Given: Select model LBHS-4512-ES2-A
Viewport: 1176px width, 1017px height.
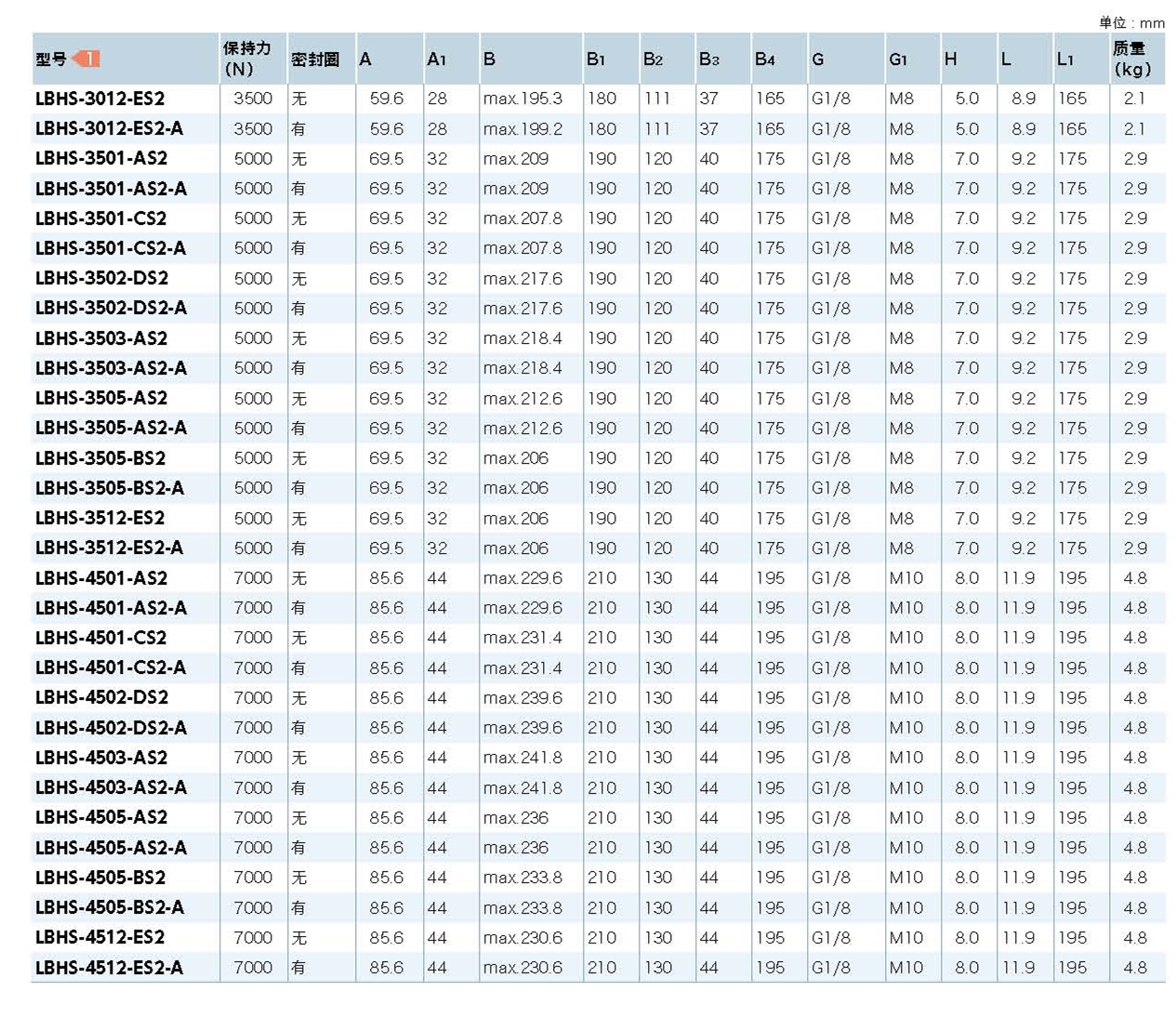Looking at the screenshot, I should coord(109,968).
